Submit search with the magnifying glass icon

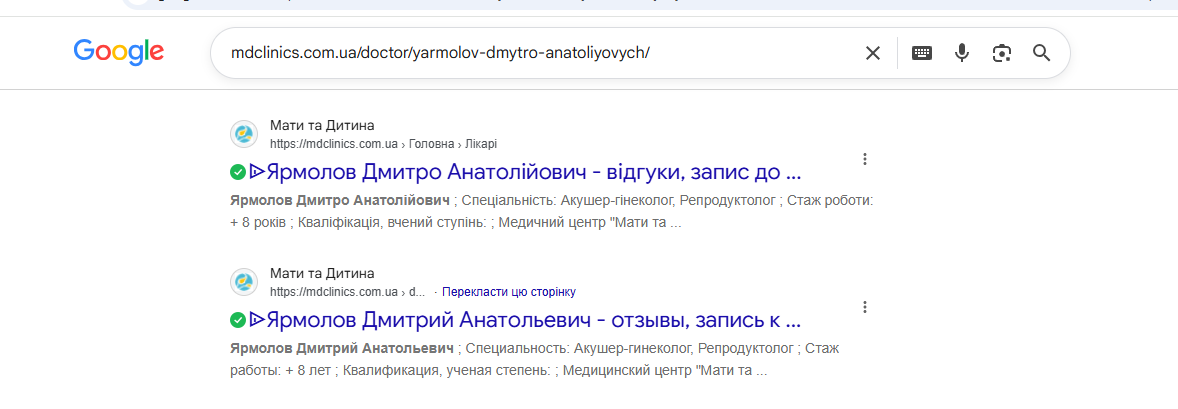[x=1041, y=53]
